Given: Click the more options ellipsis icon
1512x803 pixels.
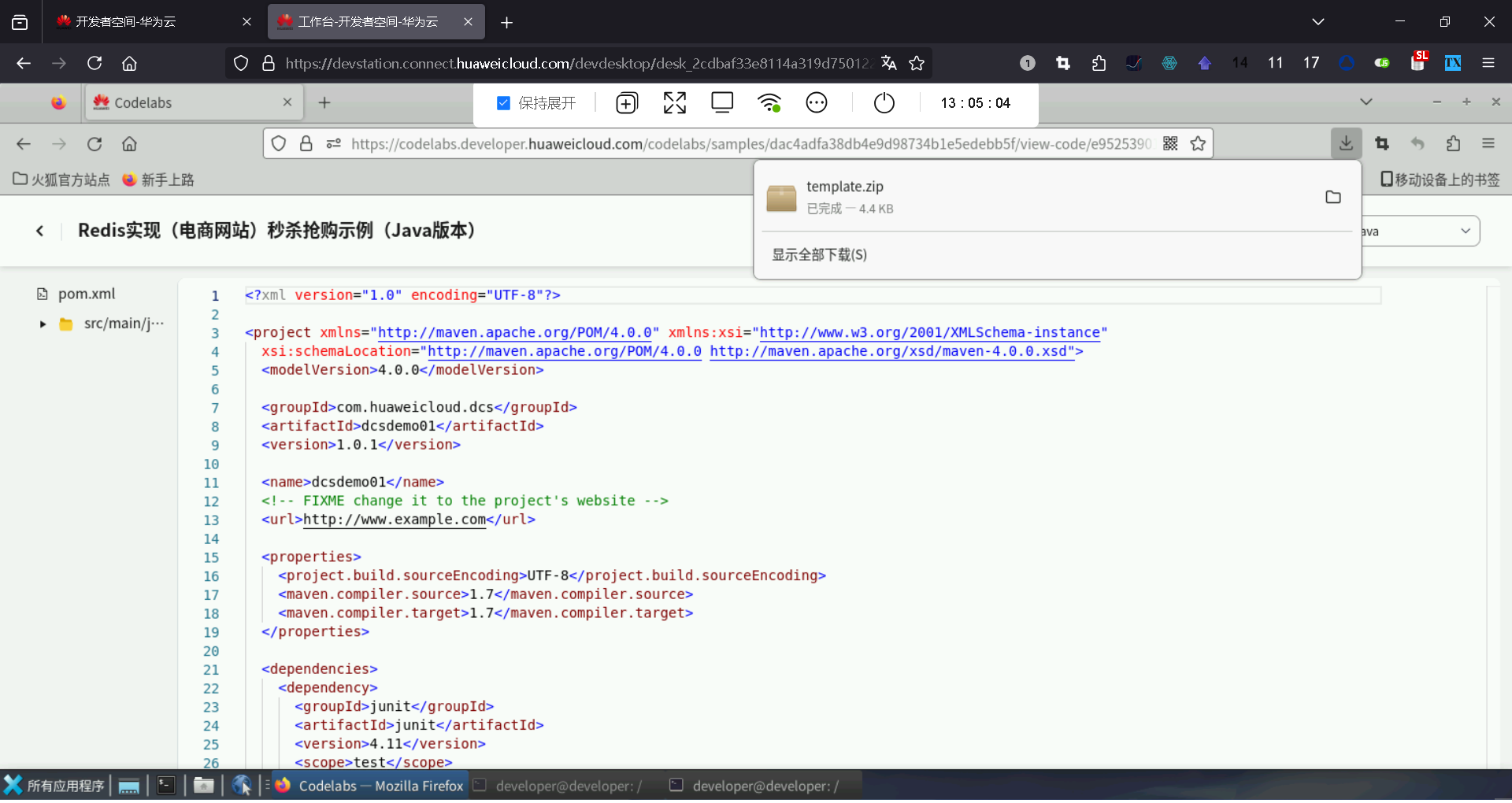Looking at the screenshot, I should (817, 103).
